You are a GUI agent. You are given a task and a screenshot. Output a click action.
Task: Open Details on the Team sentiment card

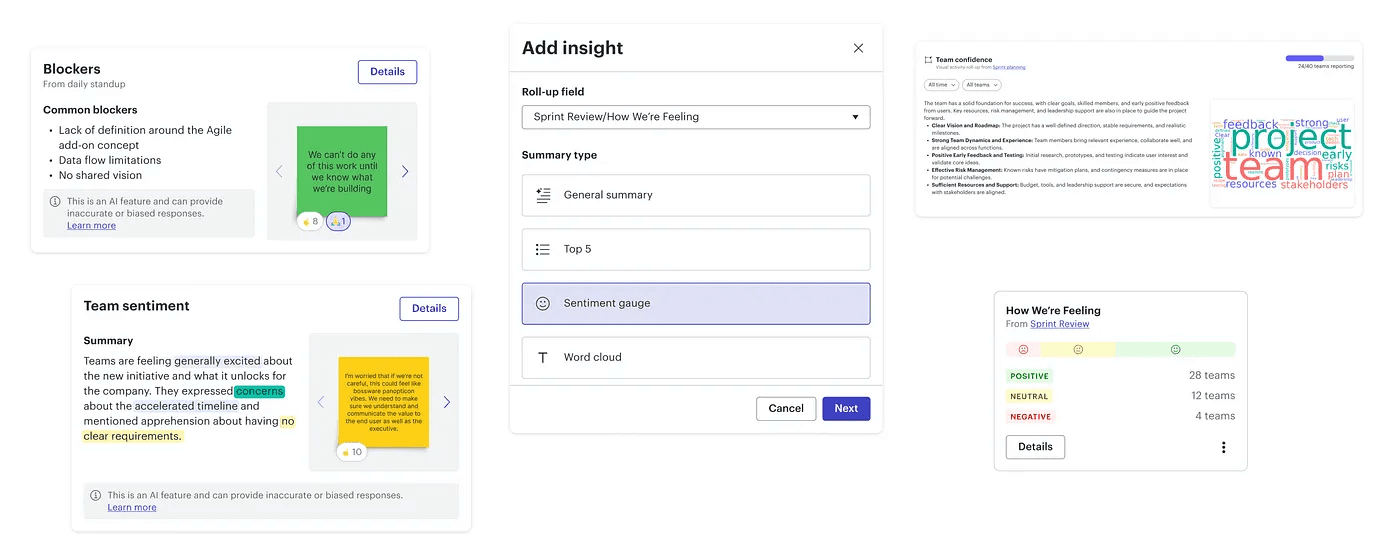click(429, 309)
